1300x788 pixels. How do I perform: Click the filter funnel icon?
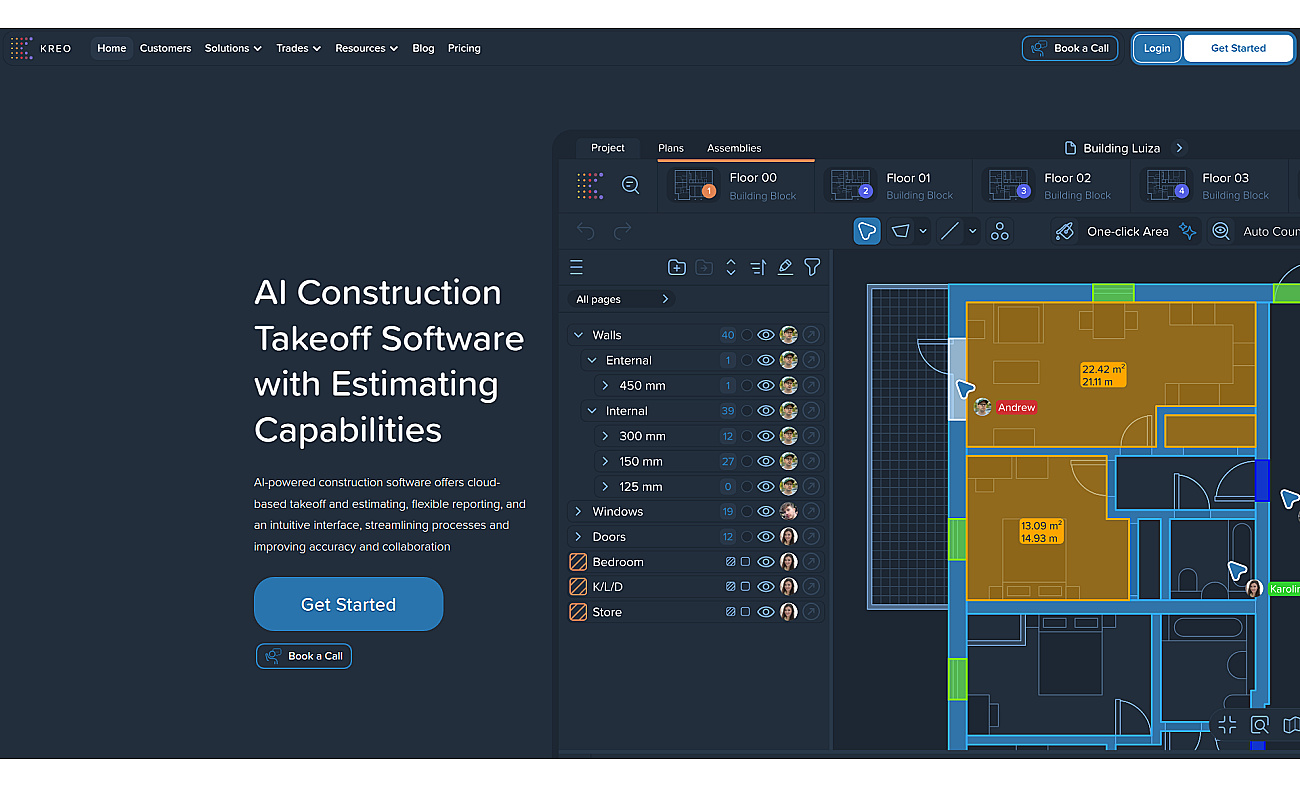812,267
